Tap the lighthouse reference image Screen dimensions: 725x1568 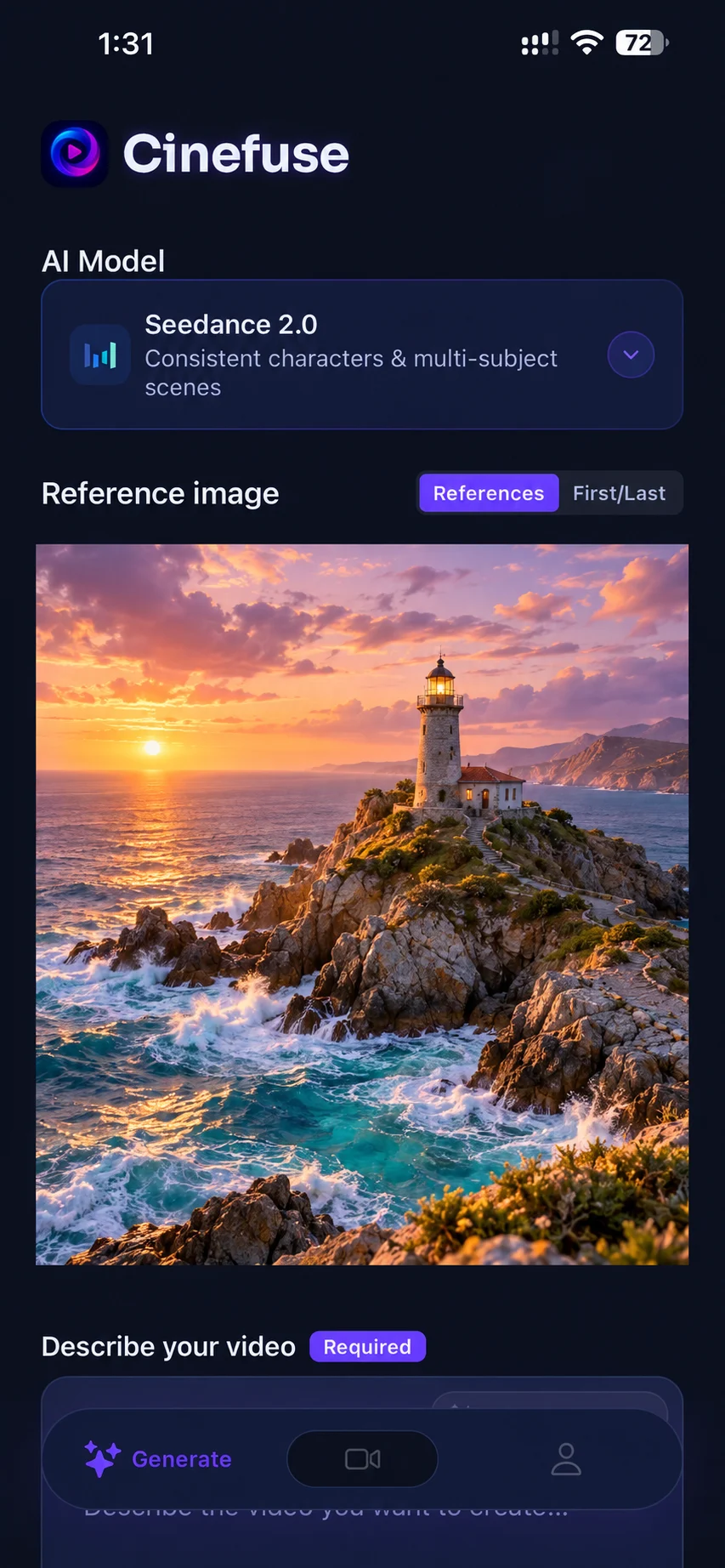(x=362, y=904)
